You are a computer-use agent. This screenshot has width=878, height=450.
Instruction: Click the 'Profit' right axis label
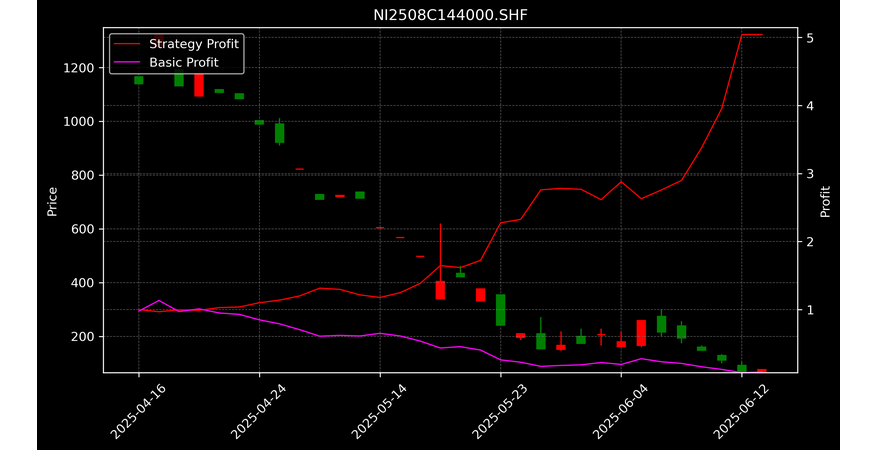click(x=825, y=201)
